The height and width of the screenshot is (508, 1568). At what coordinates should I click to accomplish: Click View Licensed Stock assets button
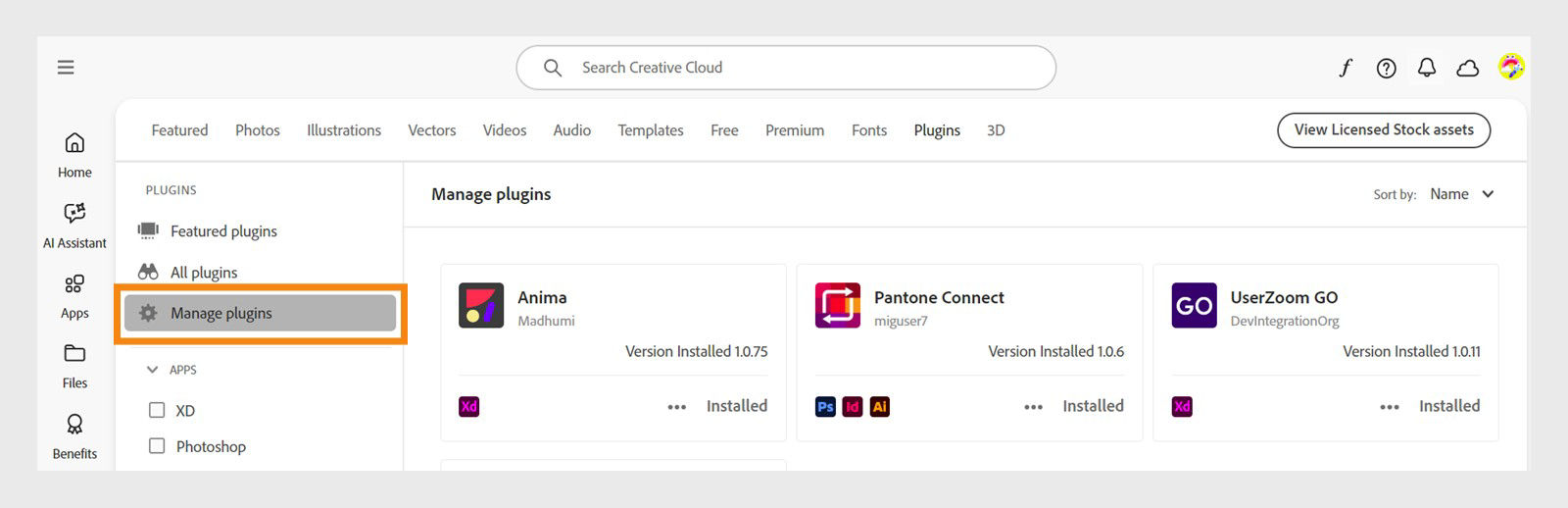(x=1384, y=129)
